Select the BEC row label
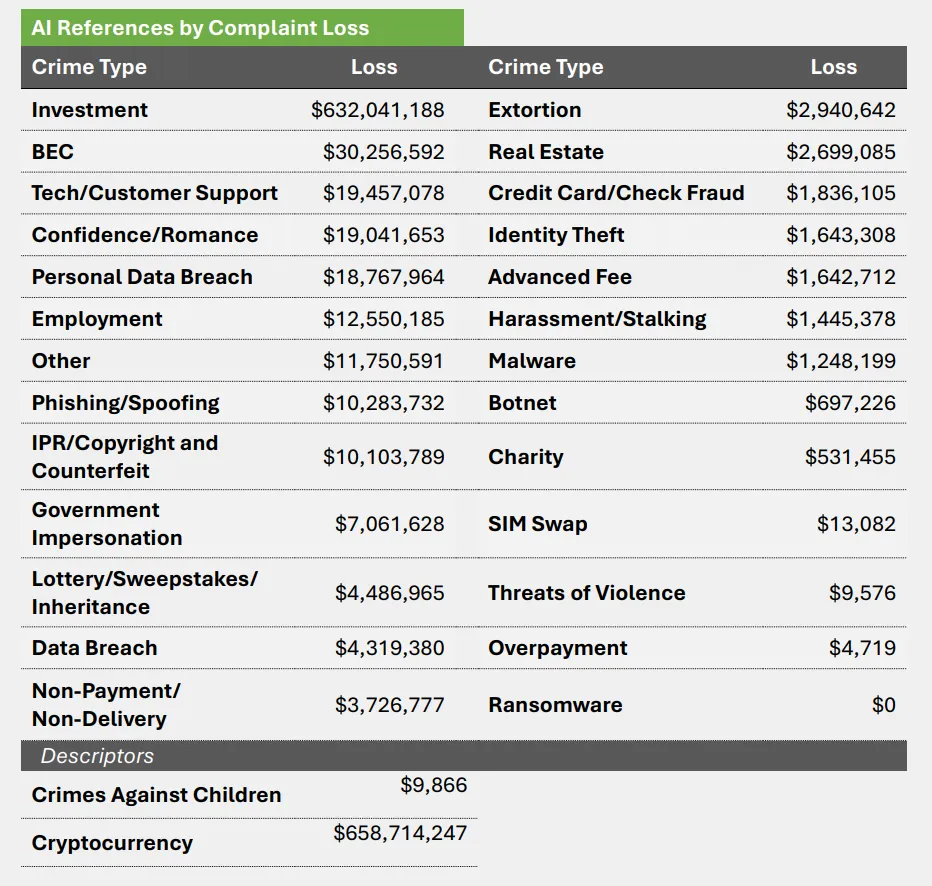The height and width of the screenshot is (886, 932). point(53,152)
